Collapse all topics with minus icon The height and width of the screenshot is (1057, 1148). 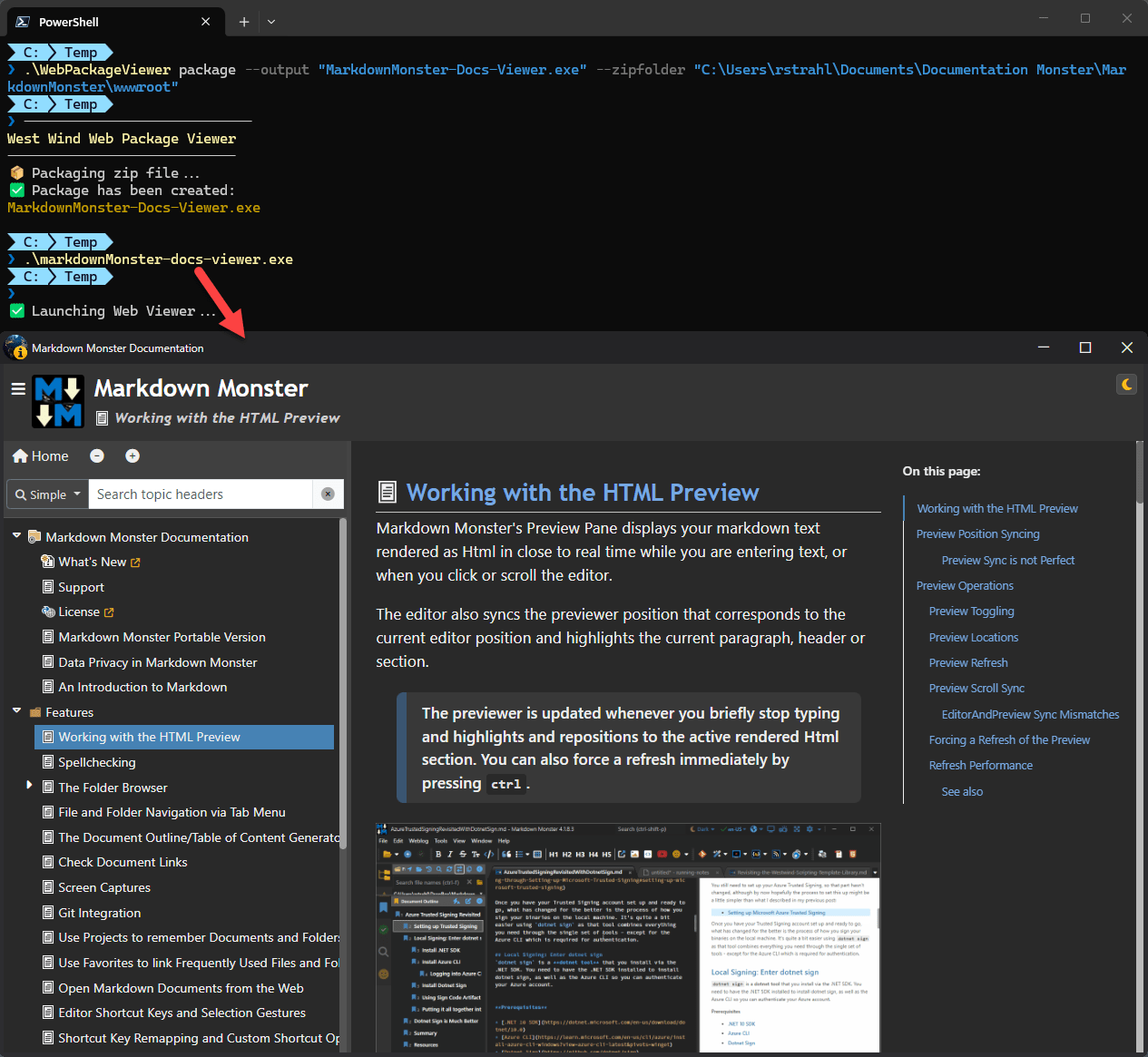pyautogui.click(x=97, y=456)
